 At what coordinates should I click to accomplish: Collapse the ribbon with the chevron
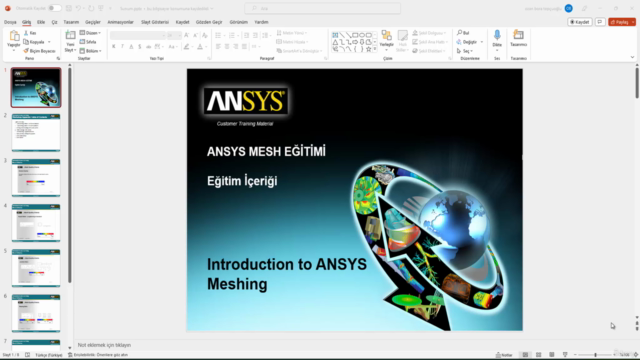[632, 57]
